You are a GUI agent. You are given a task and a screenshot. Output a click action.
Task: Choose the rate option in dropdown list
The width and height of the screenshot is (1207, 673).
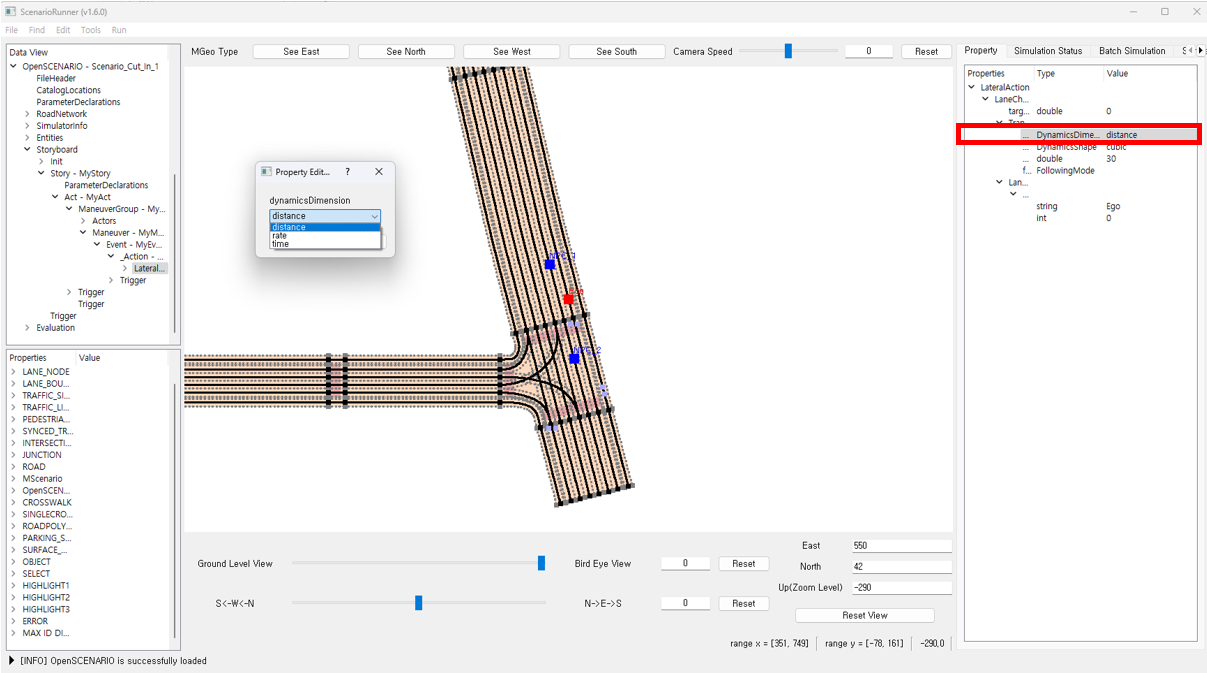click(x=280, y=236)
